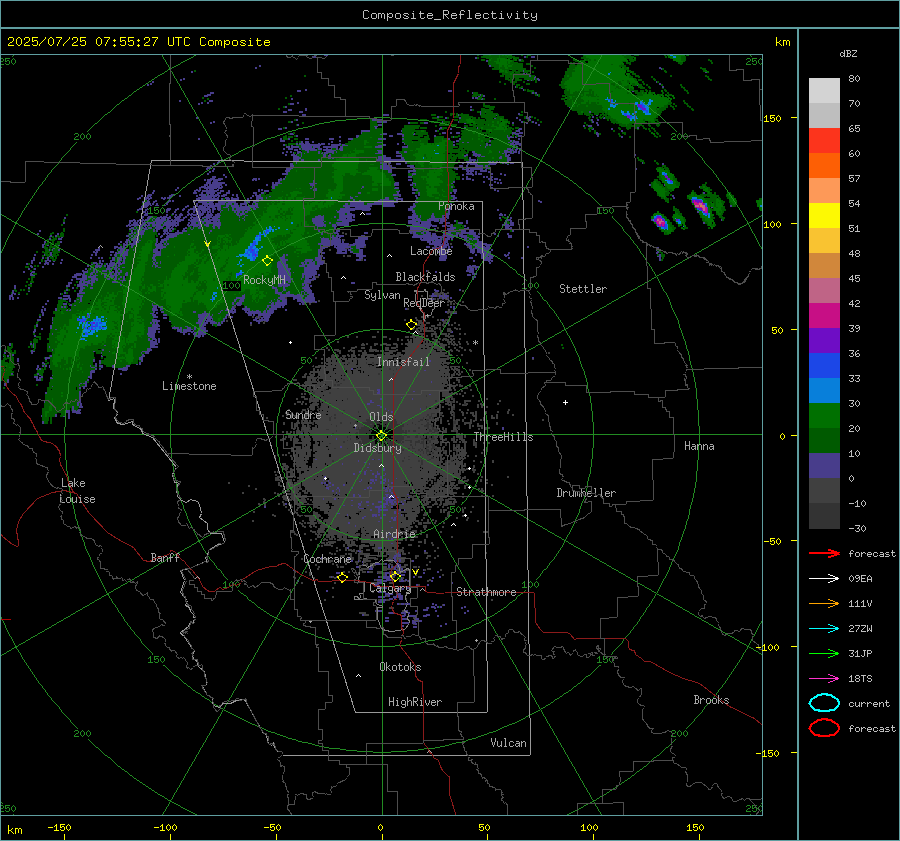900x841 pixels.
Task: Click the bright yellow swatch in dBZ scale
Action: (x=824, y=216)
